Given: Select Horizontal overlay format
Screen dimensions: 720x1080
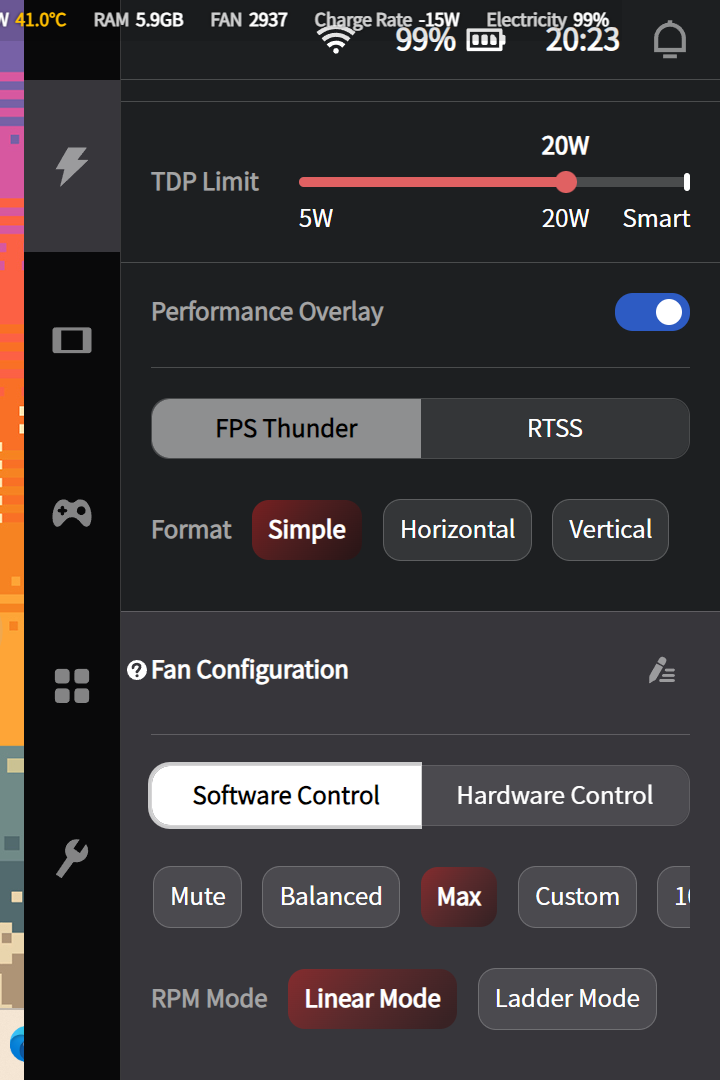Looking at the screenshot, I should [457, 530].
